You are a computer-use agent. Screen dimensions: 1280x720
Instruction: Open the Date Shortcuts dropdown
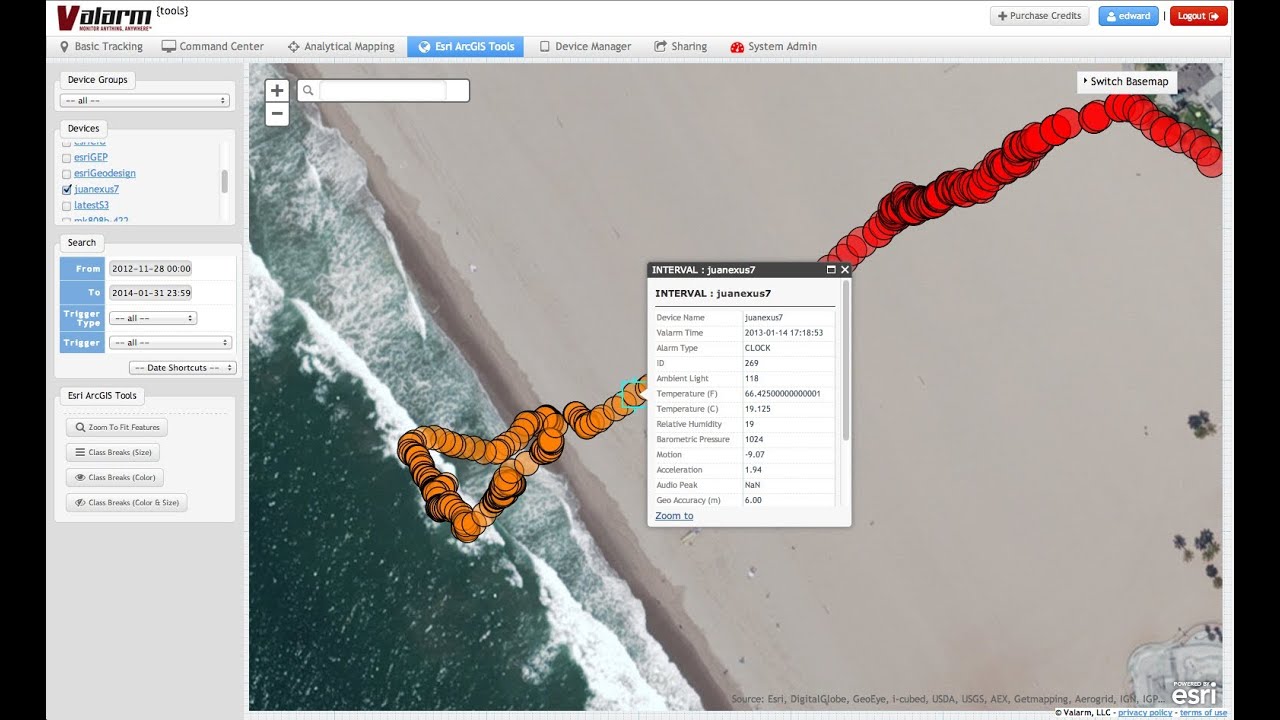click(184, 368)
